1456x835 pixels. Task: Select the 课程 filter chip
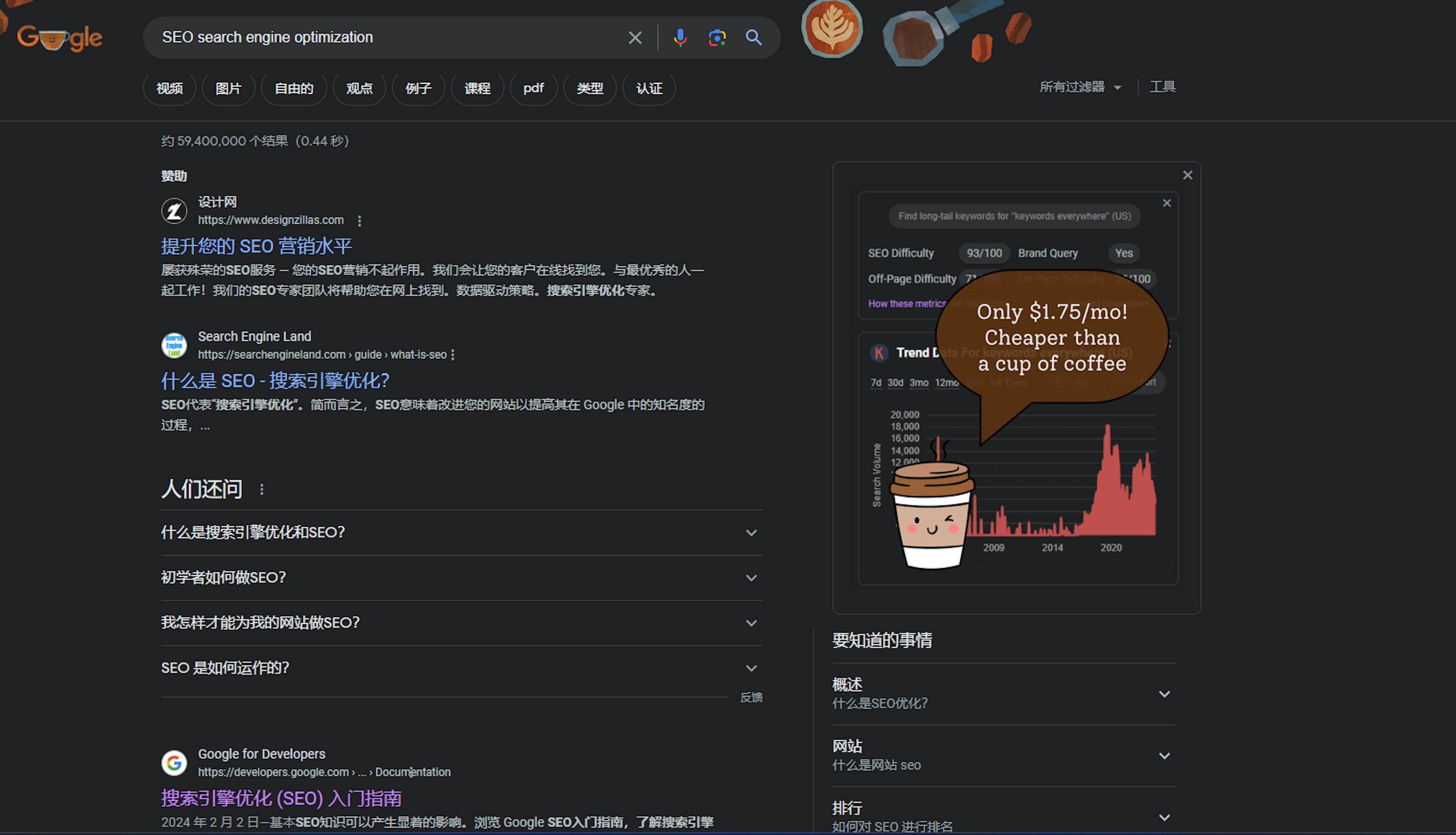pos(477,88)
